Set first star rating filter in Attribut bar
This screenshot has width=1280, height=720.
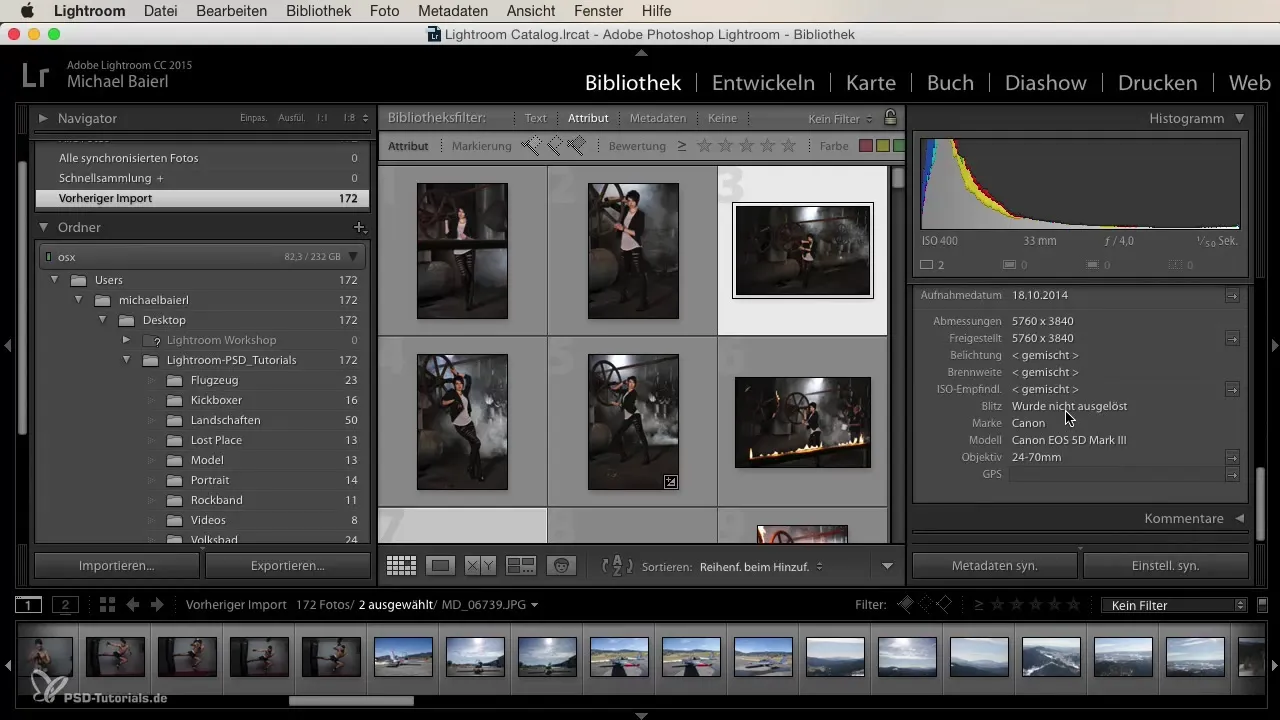point(704,146)
